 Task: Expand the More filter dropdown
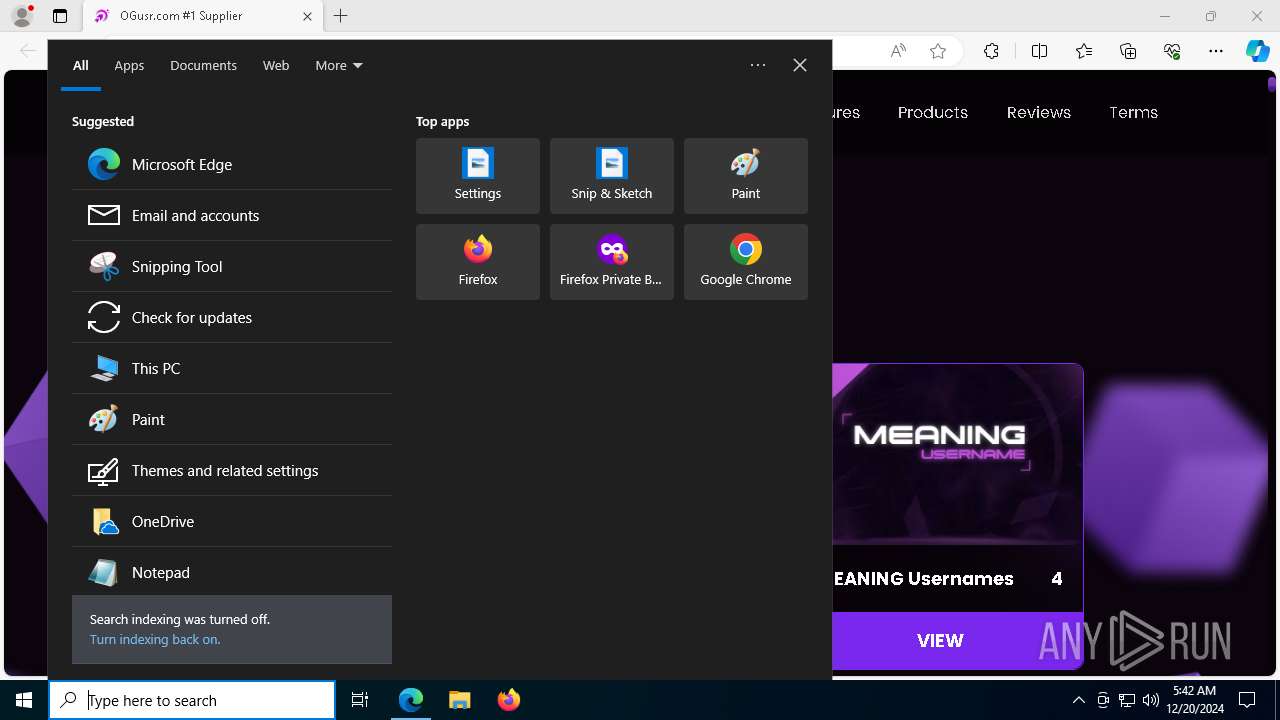click(x=339, y=65)
